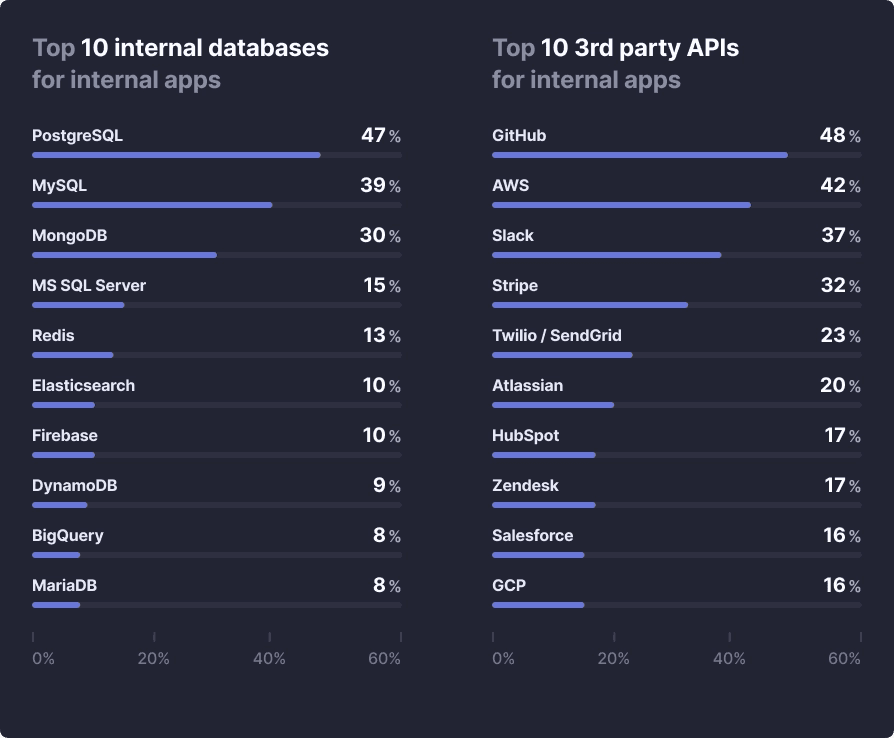This screenshot has width=894, height=738.
Task: Select the Slack label
Action: click(x=513, y=236)
